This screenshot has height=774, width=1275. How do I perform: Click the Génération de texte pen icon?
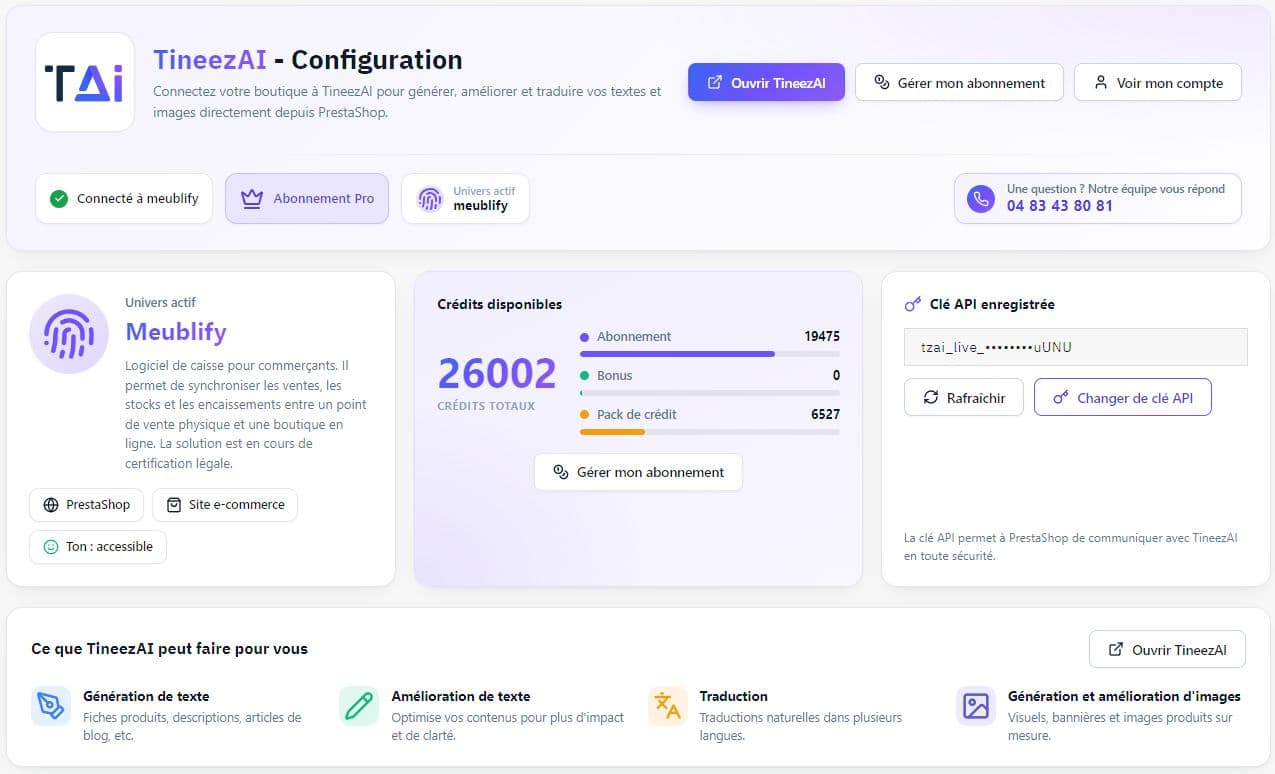[x=51, y=706]
